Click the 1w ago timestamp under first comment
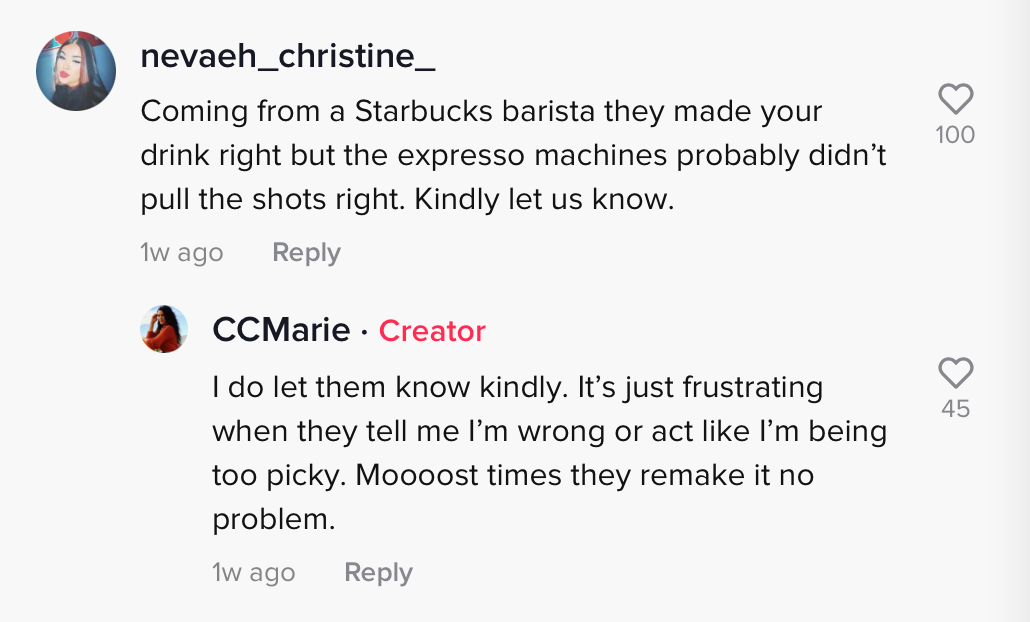Screen dimensions: 1030x622 (x=182, y=253)
